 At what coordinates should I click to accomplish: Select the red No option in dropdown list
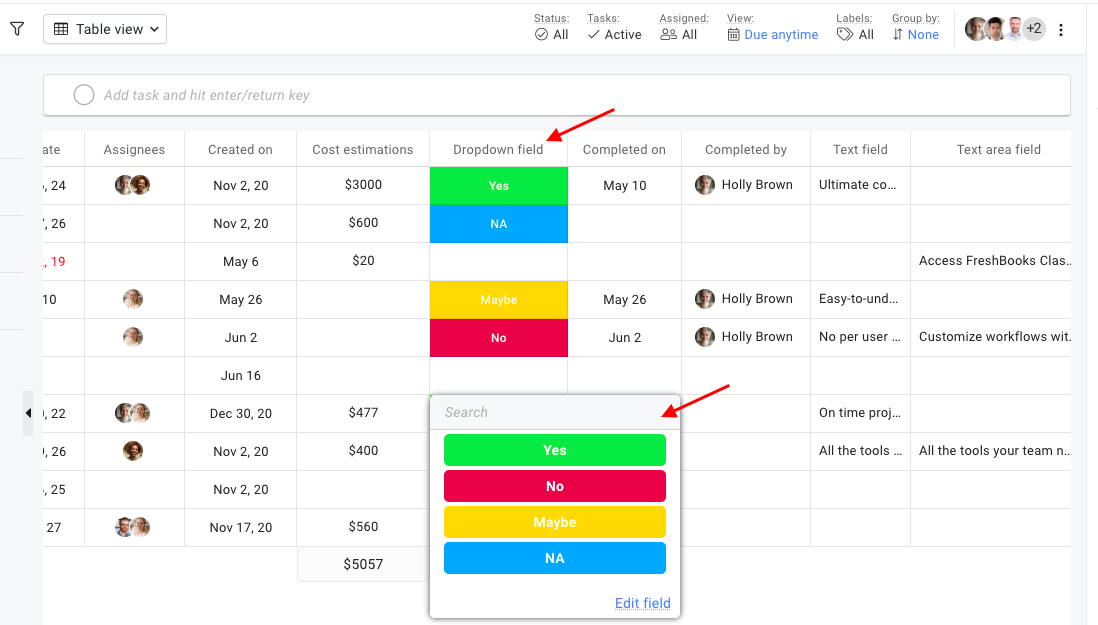tap(554, 486)
